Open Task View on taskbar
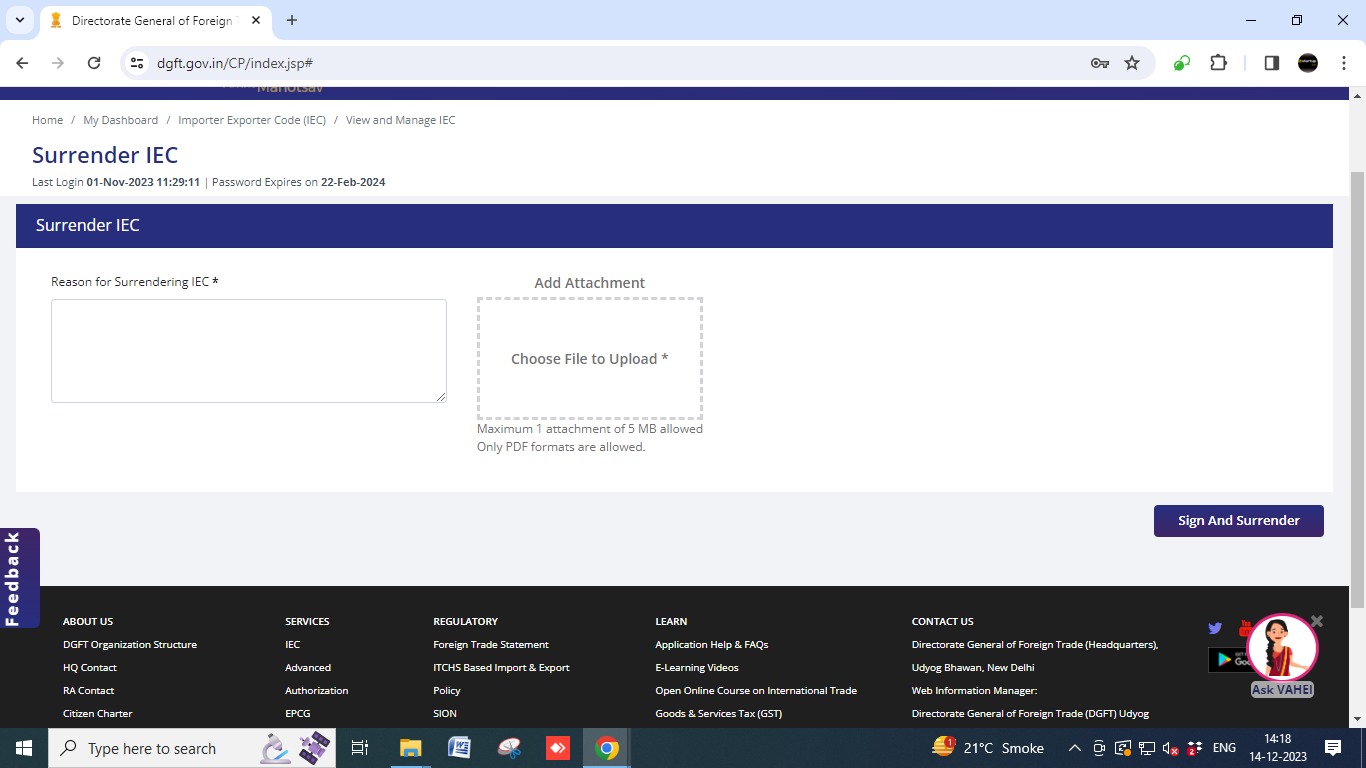This screenshot has width=1366, height=768. [x=360, y=748]
